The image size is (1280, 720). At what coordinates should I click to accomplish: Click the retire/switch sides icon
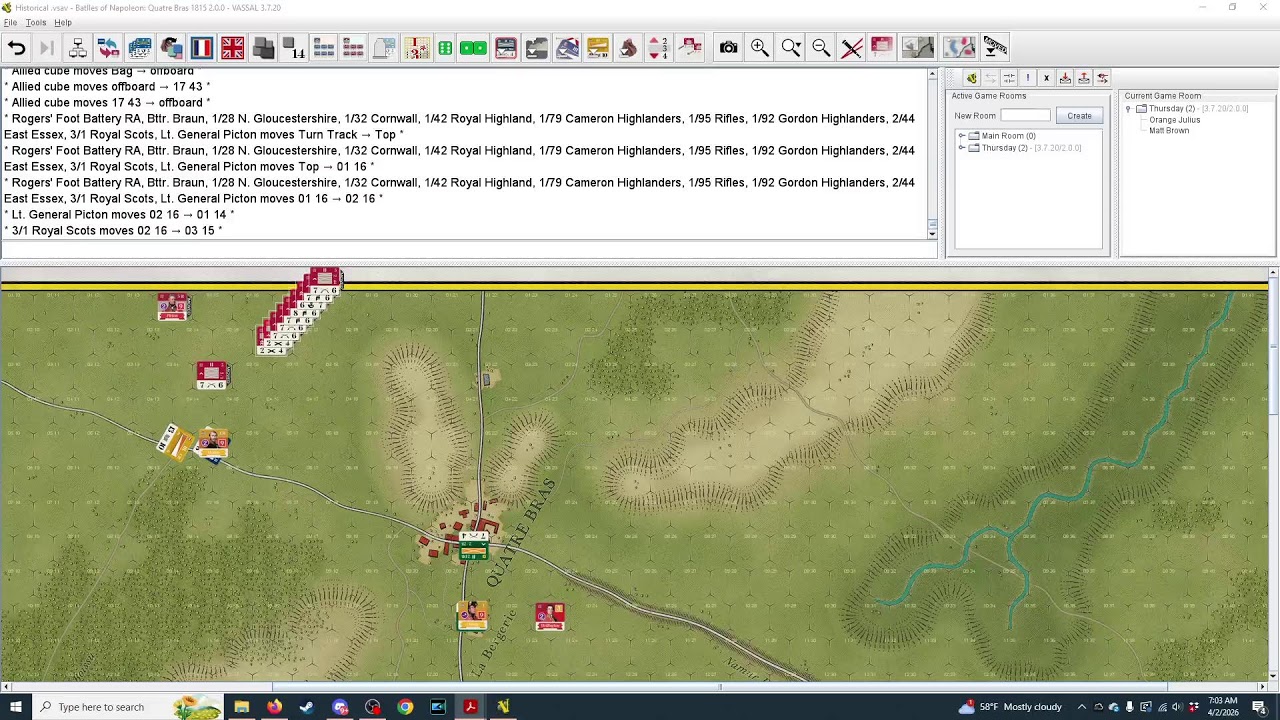pyautogui.click(x=109, y=47)
